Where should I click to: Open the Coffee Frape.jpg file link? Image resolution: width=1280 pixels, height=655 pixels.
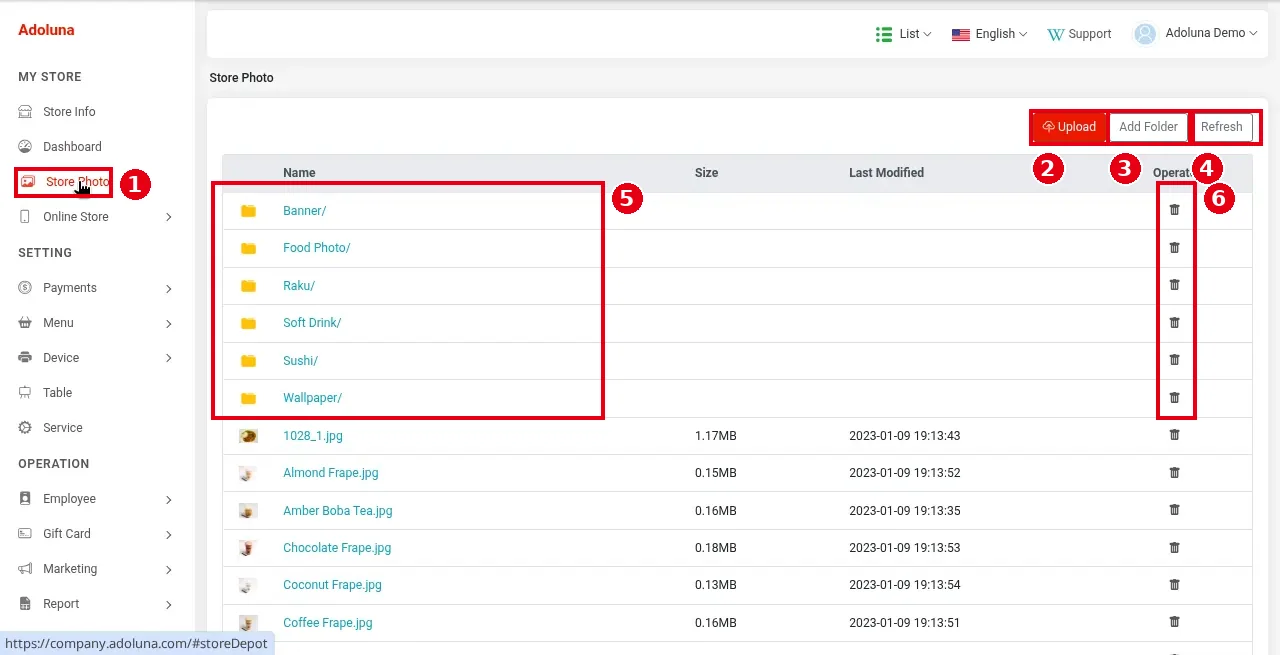pyautogui.click(x=328, y=623)
